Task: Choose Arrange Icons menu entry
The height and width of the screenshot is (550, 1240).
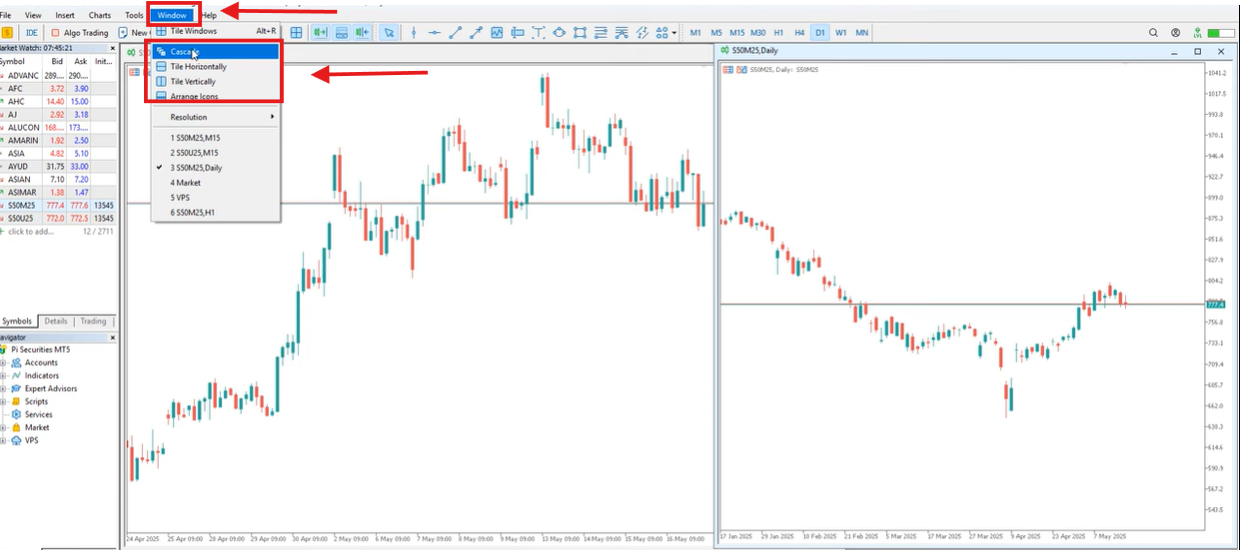Action: click(216, 96)
